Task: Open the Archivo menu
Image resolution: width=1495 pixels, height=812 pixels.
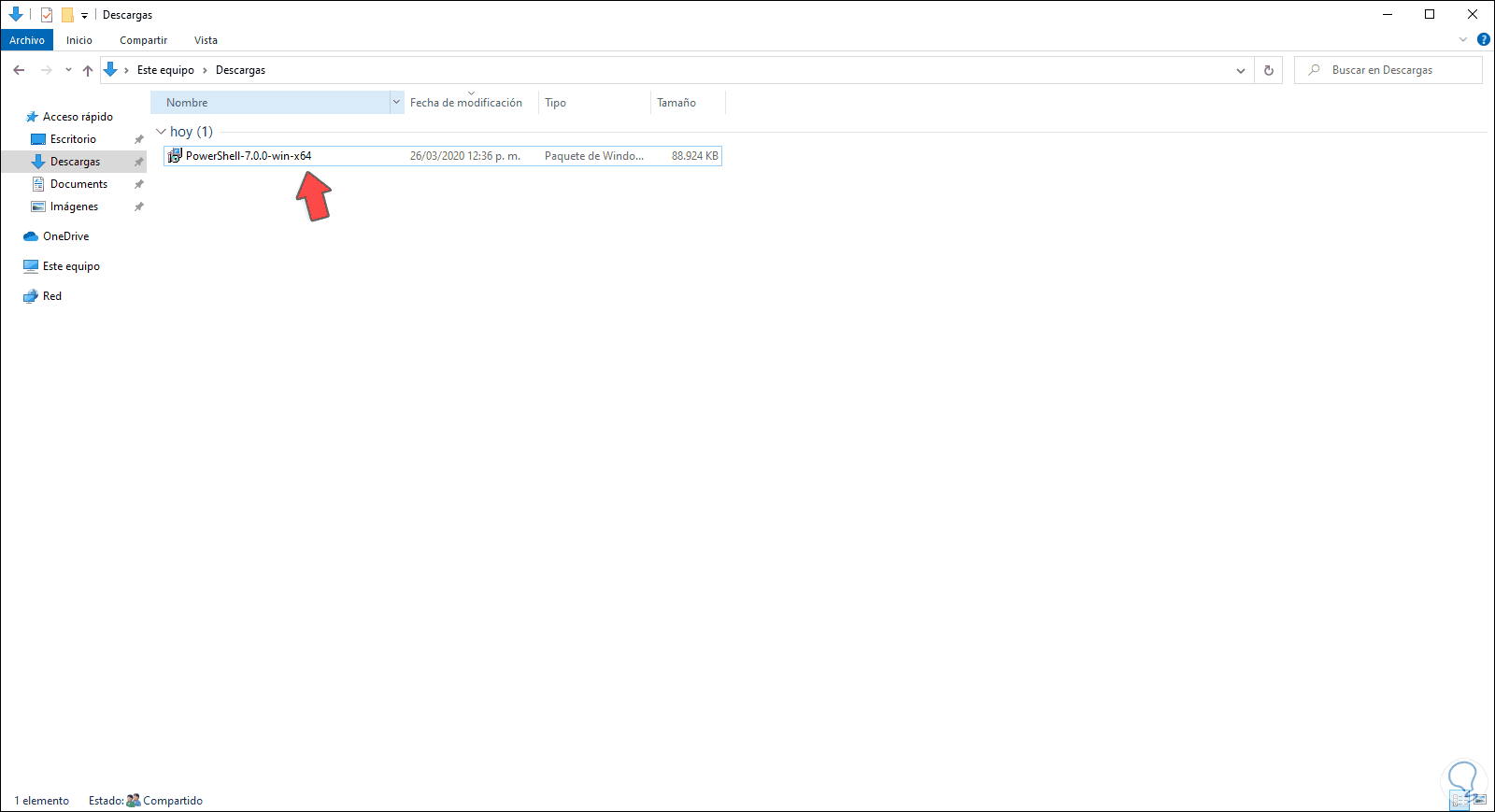Action: click(x=27, y=40)
